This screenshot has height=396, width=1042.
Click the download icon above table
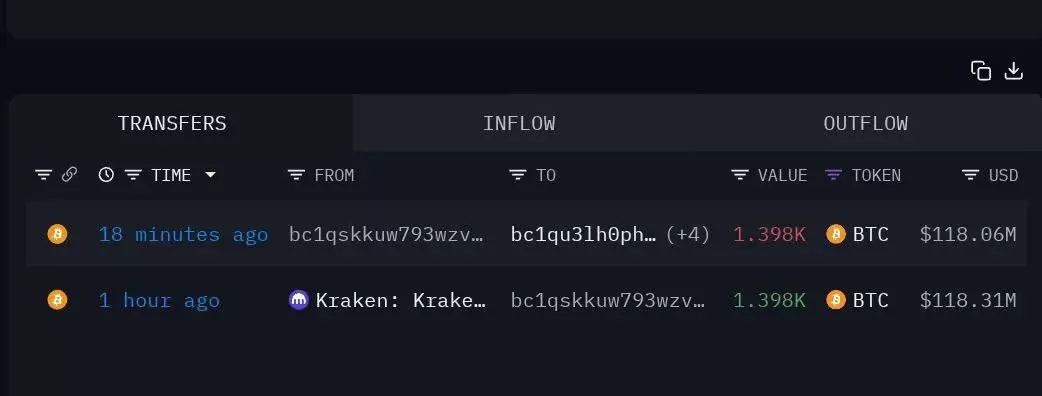1013,70
